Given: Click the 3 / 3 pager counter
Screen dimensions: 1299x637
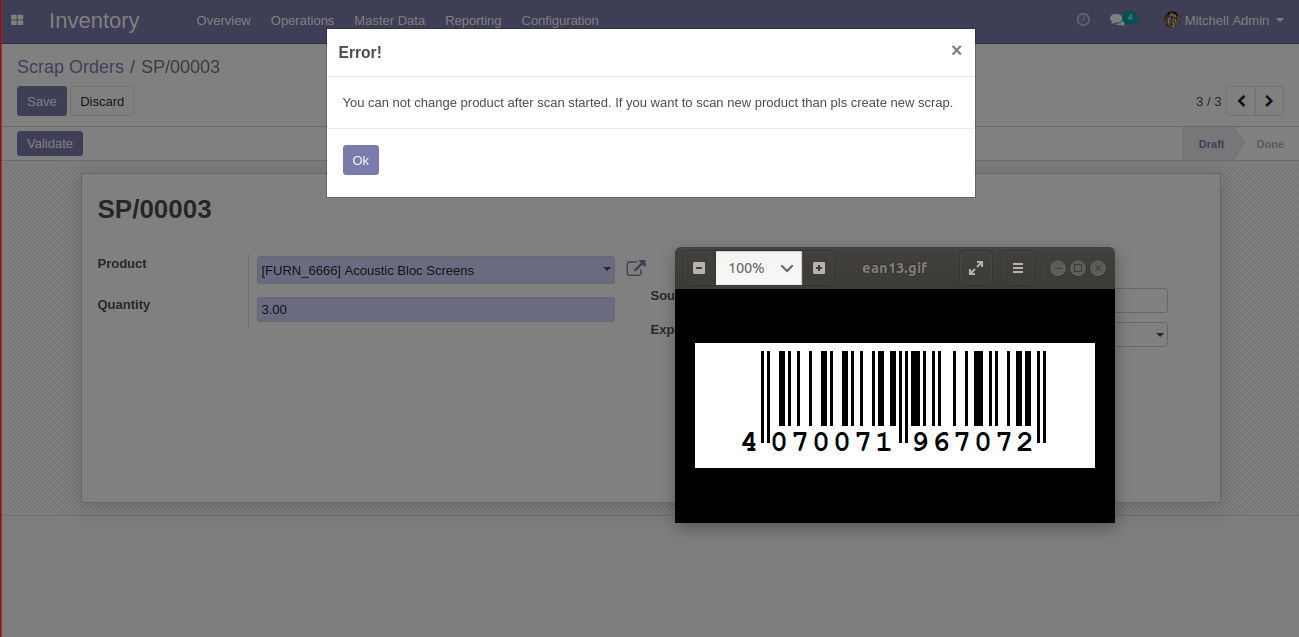Looking at the screenshot, I should pos(1208,101).
